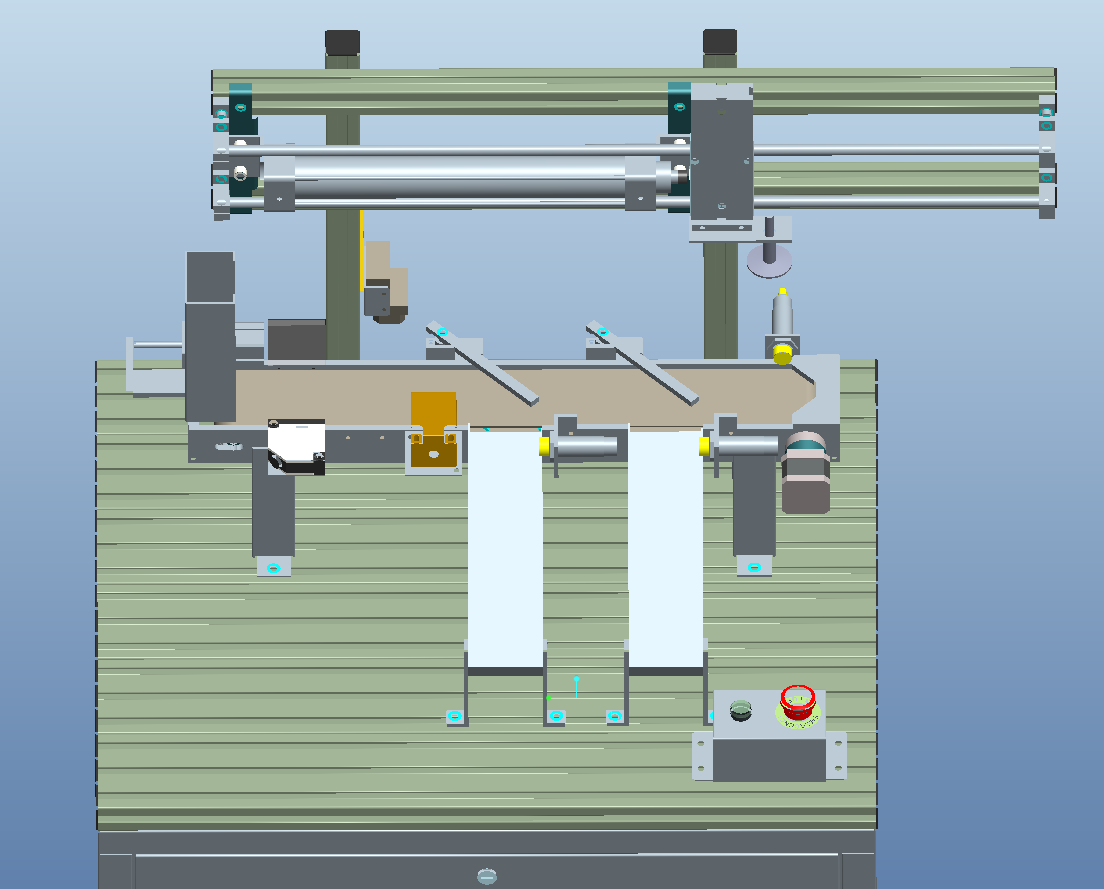
Task: Pick the right diagonal diverter arm
Action: click(x=642, y=363)
